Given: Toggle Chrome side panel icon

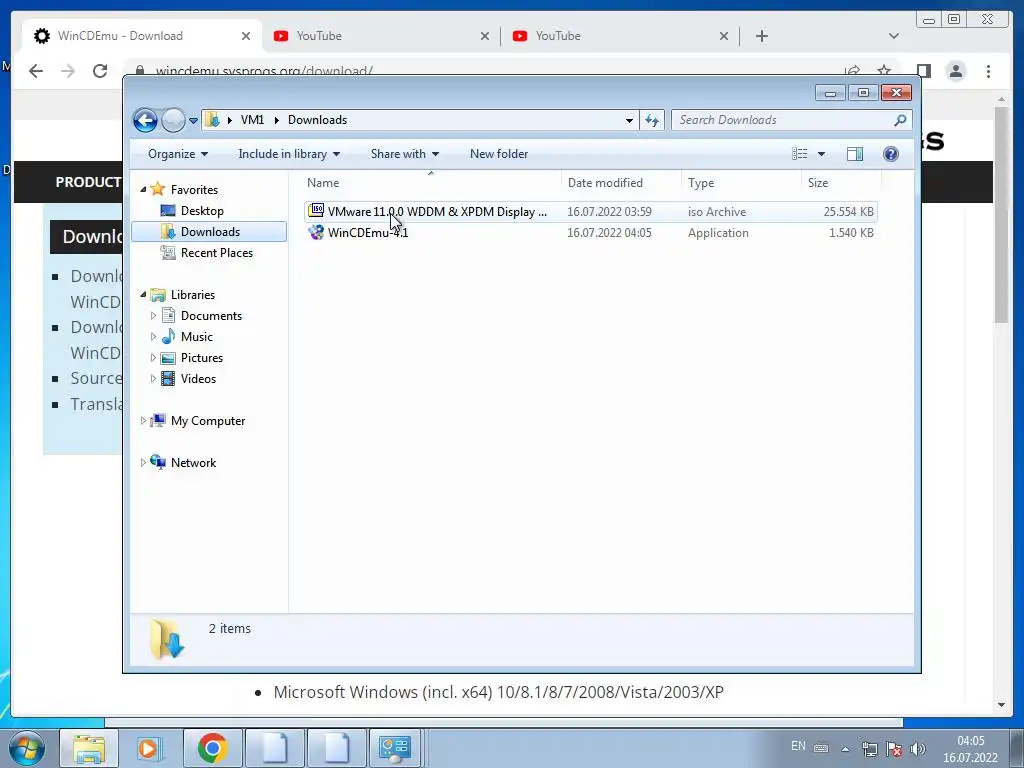Looking at the screenshot, I should point(923,71).
